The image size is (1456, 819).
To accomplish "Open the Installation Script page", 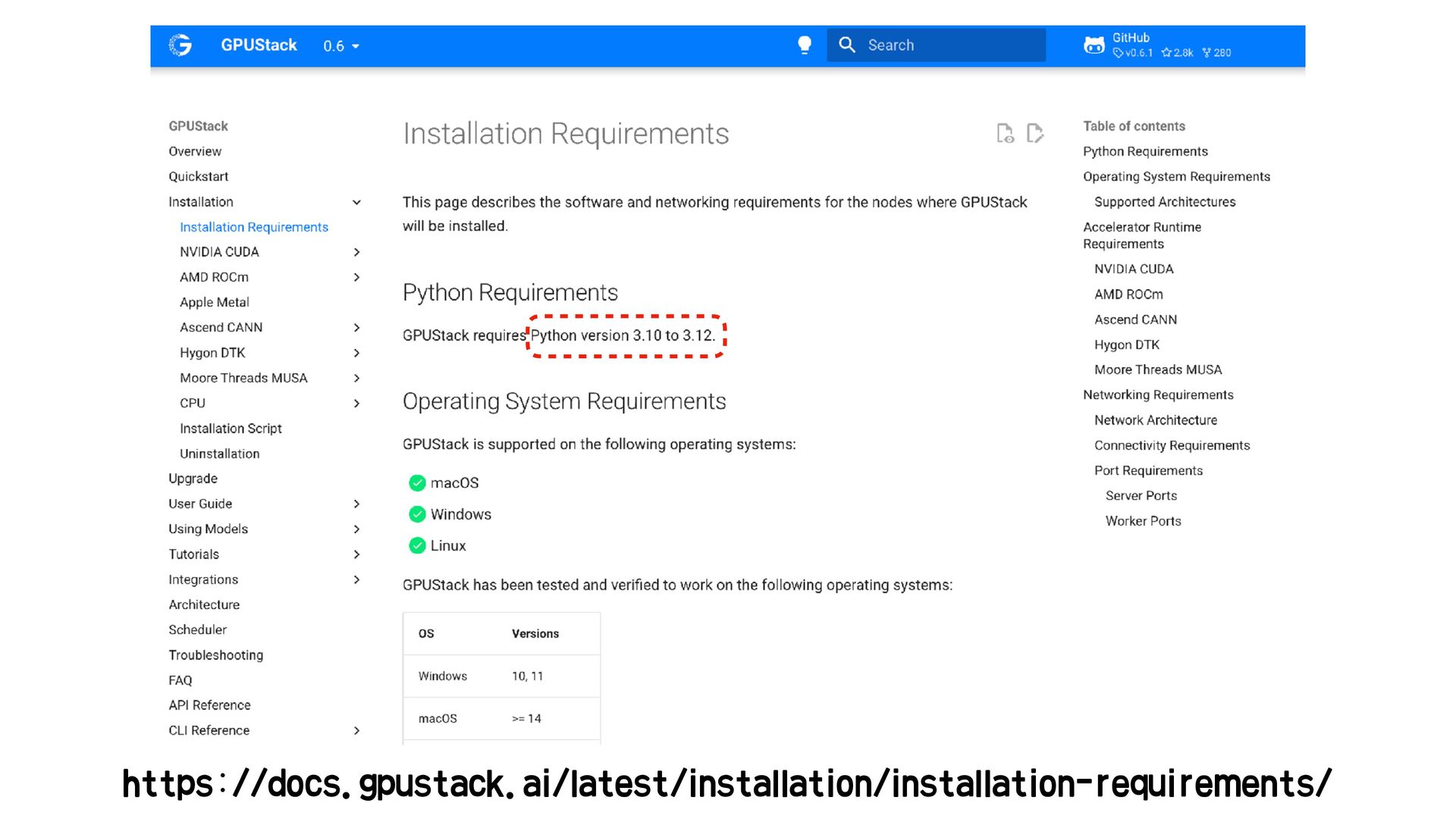I will point(231,428).
